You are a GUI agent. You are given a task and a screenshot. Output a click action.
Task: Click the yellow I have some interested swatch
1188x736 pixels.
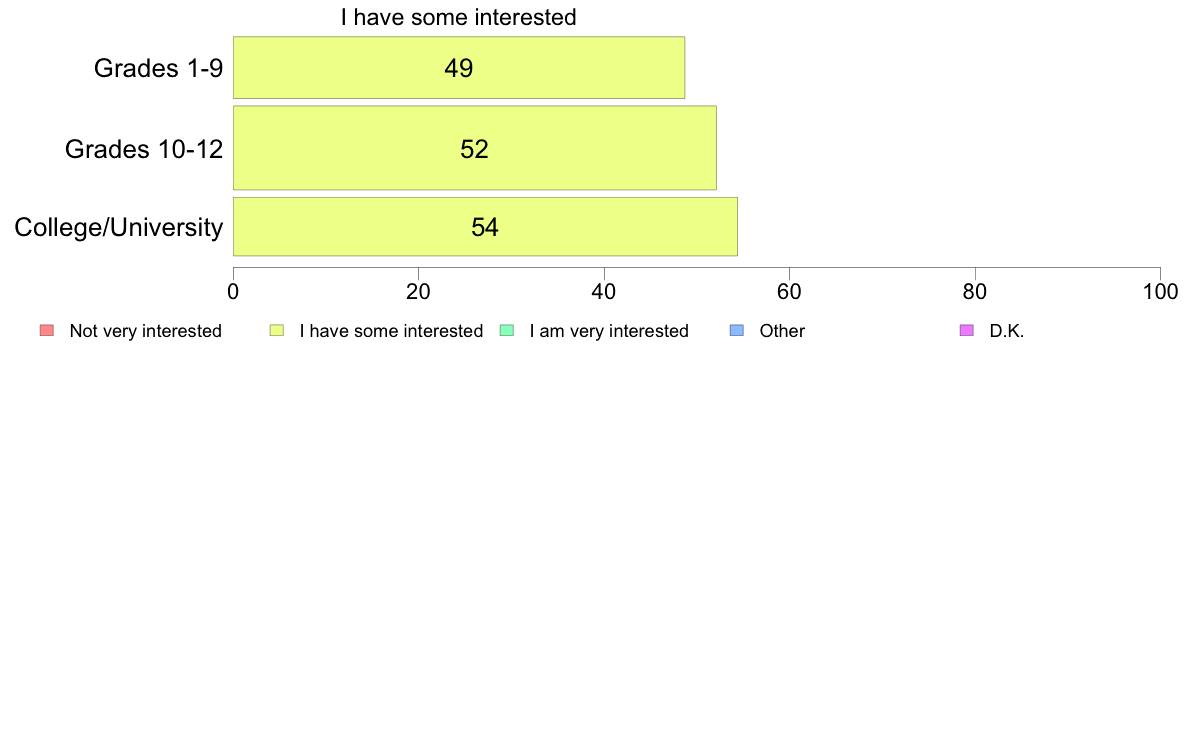[x=277, y=330]
